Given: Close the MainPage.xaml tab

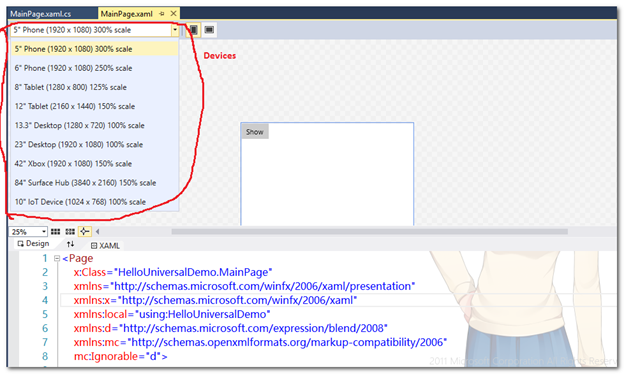Looking at the screenshot, I should coord(174,14).
